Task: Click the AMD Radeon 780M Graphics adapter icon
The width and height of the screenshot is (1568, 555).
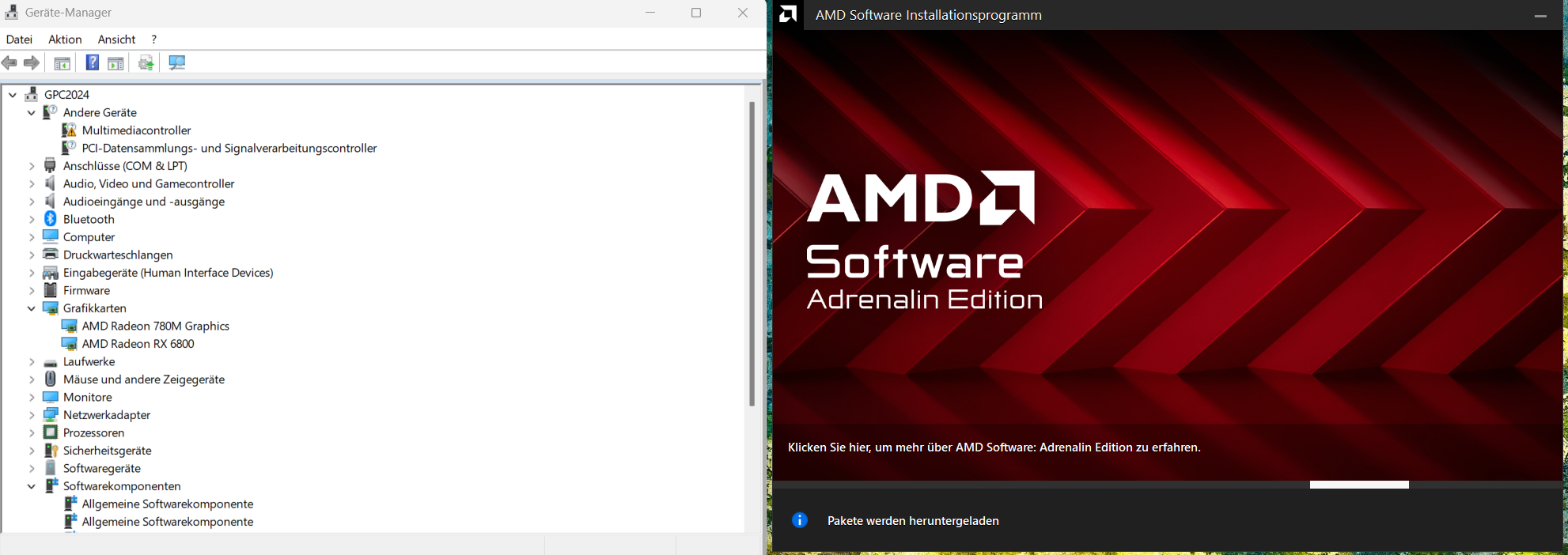Action: tap(70, 326)
